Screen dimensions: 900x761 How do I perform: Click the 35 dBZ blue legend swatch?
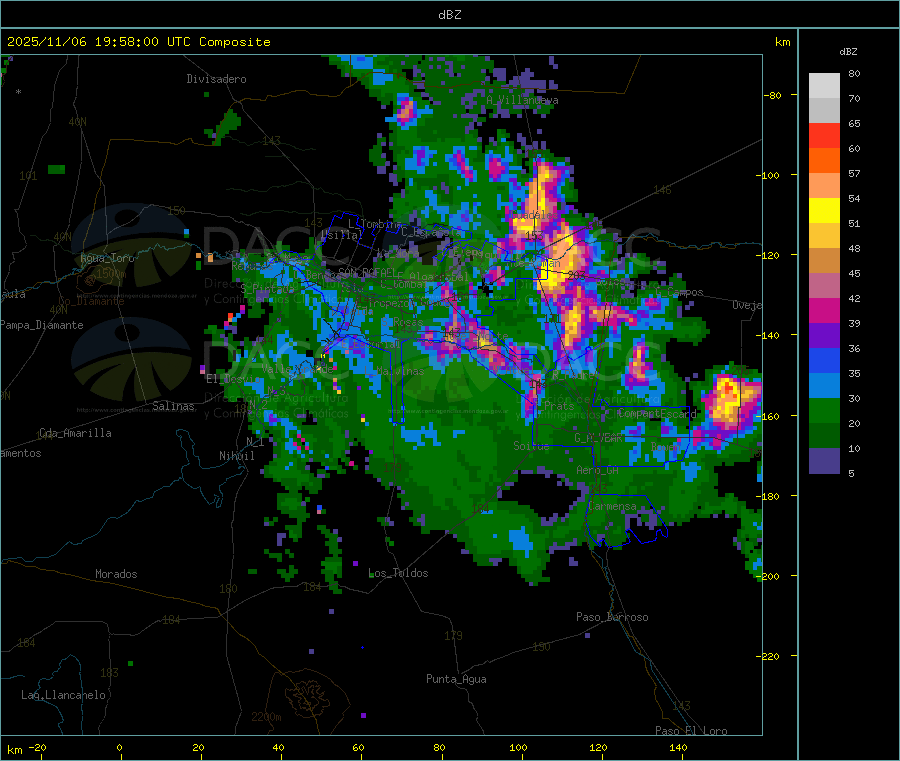pos(824,385)
